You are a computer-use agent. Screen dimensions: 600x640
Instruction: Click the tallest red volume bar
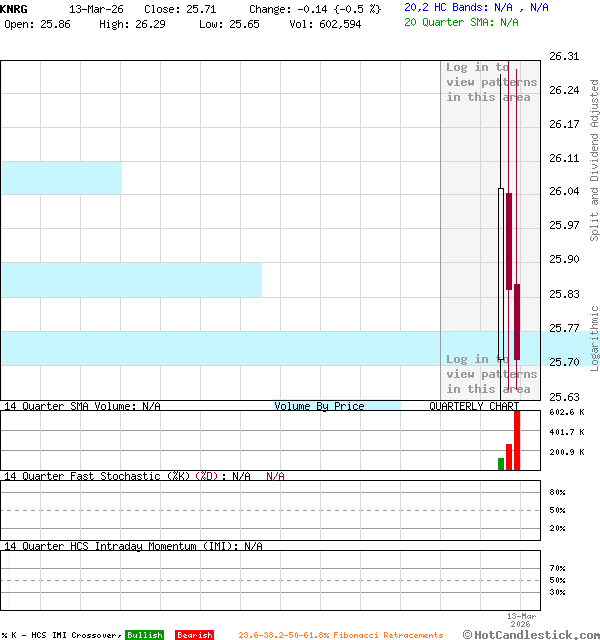click(x=517, y=440)
